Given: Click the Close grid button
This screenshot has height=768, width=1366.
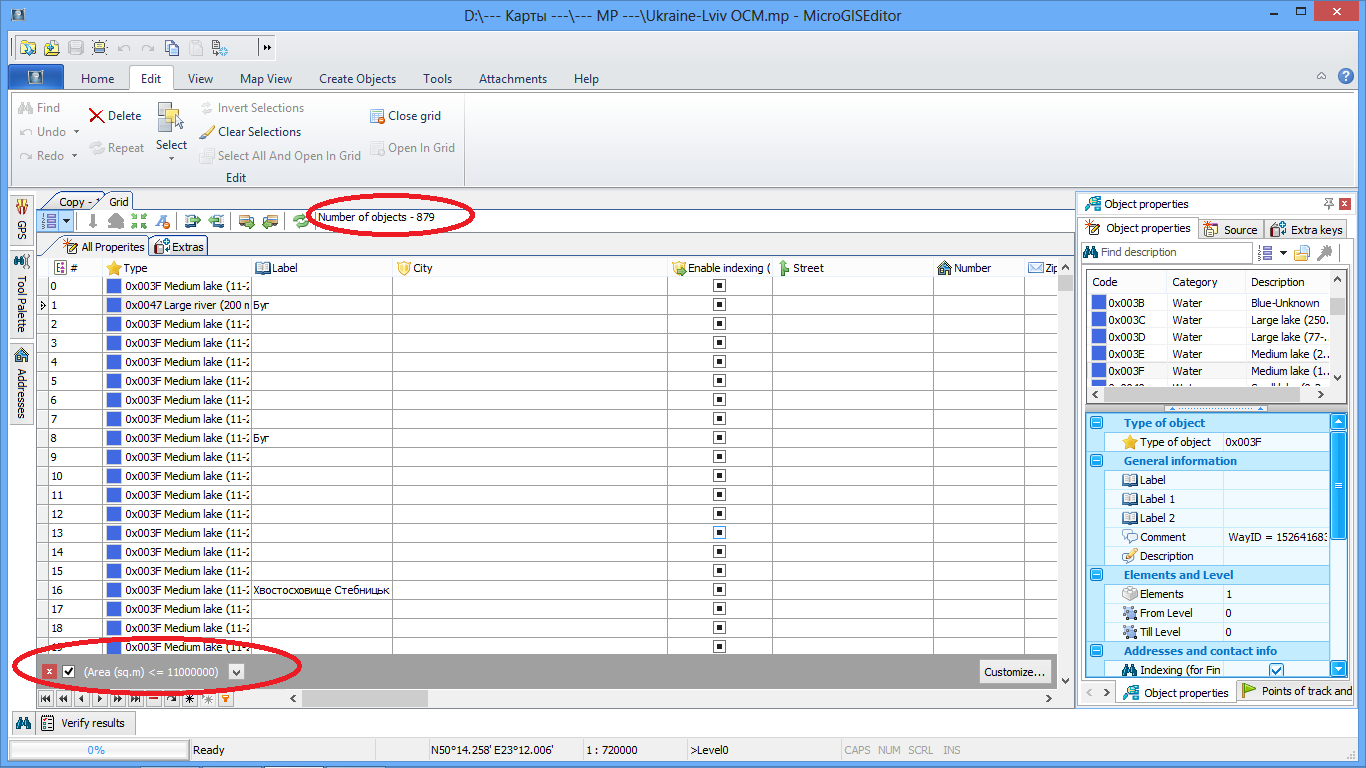Looking at the screenshot, I should [405, 116].
